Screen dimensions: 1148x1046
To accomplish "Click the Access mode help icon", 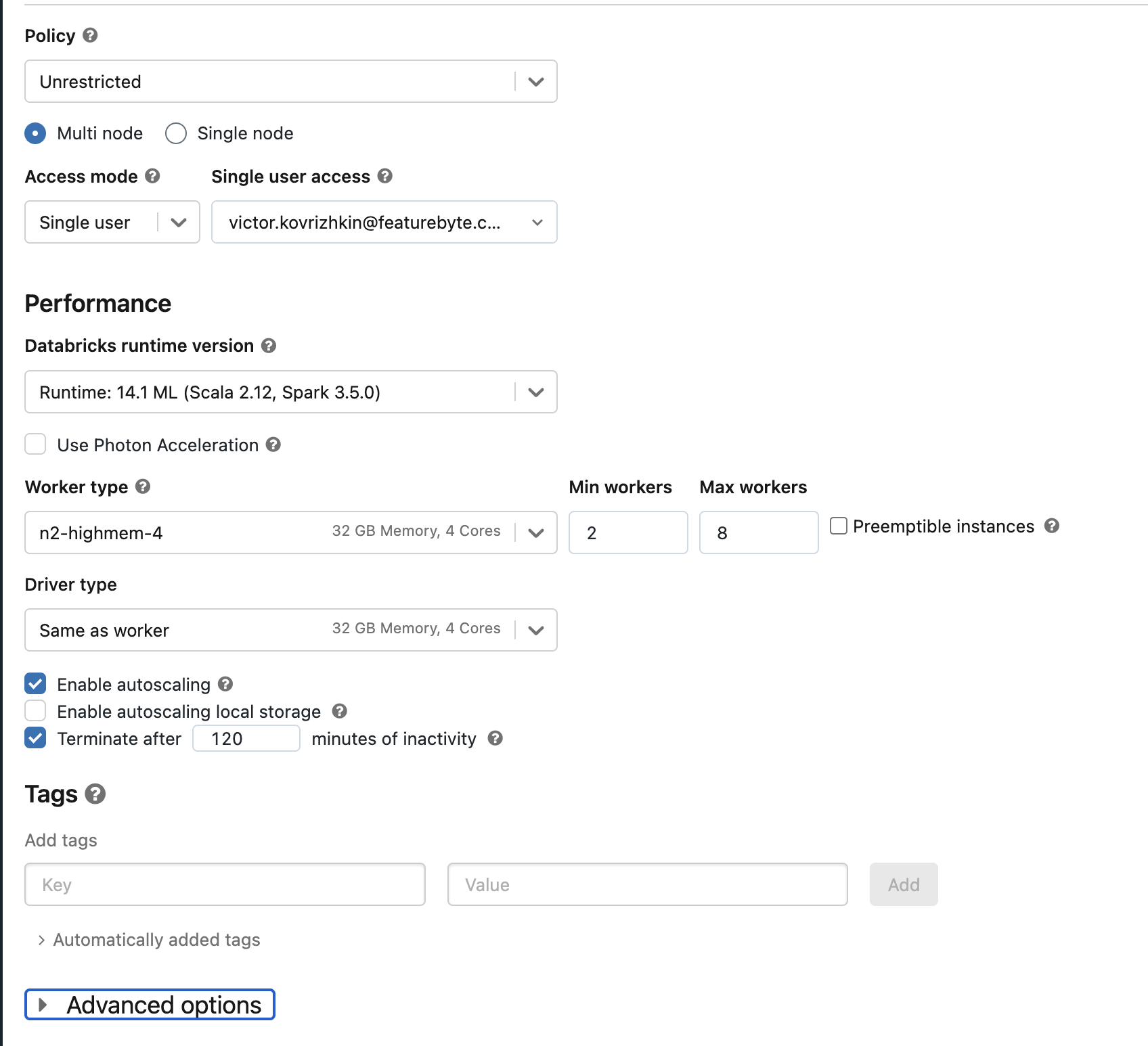I will pos(153,176).
